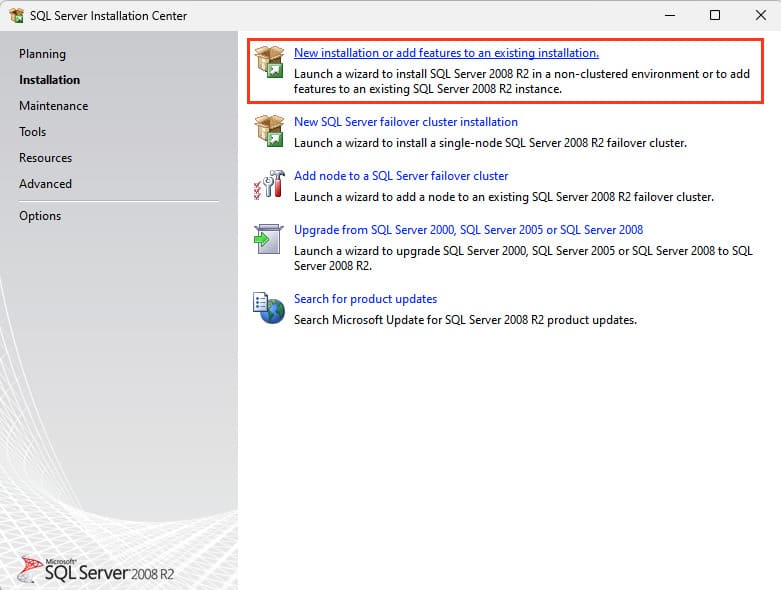Image resolution: width=781 pixels, height=590 pixels.
Task: Open the Planning section
Action: click(x=42, y=54)
